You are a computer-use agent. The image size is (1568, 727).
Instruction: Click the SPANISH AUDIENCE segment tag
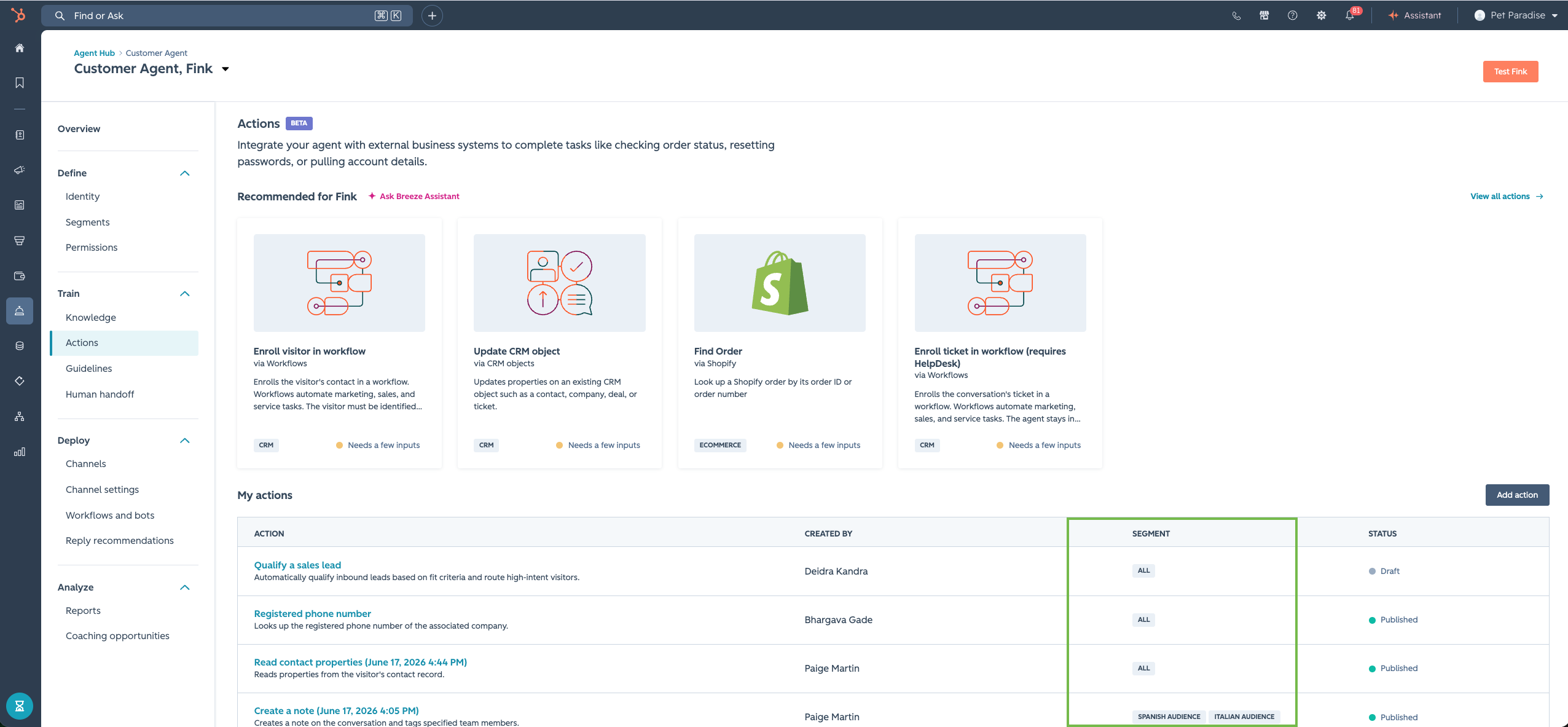tap(1169, 717)
